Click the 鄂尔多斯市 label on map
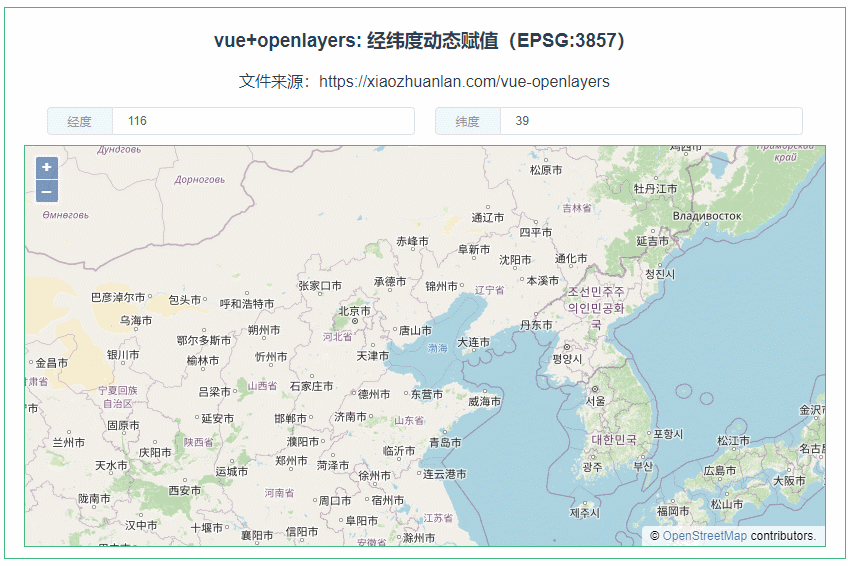Screen dimensions: 848x566 click(204, 341)
